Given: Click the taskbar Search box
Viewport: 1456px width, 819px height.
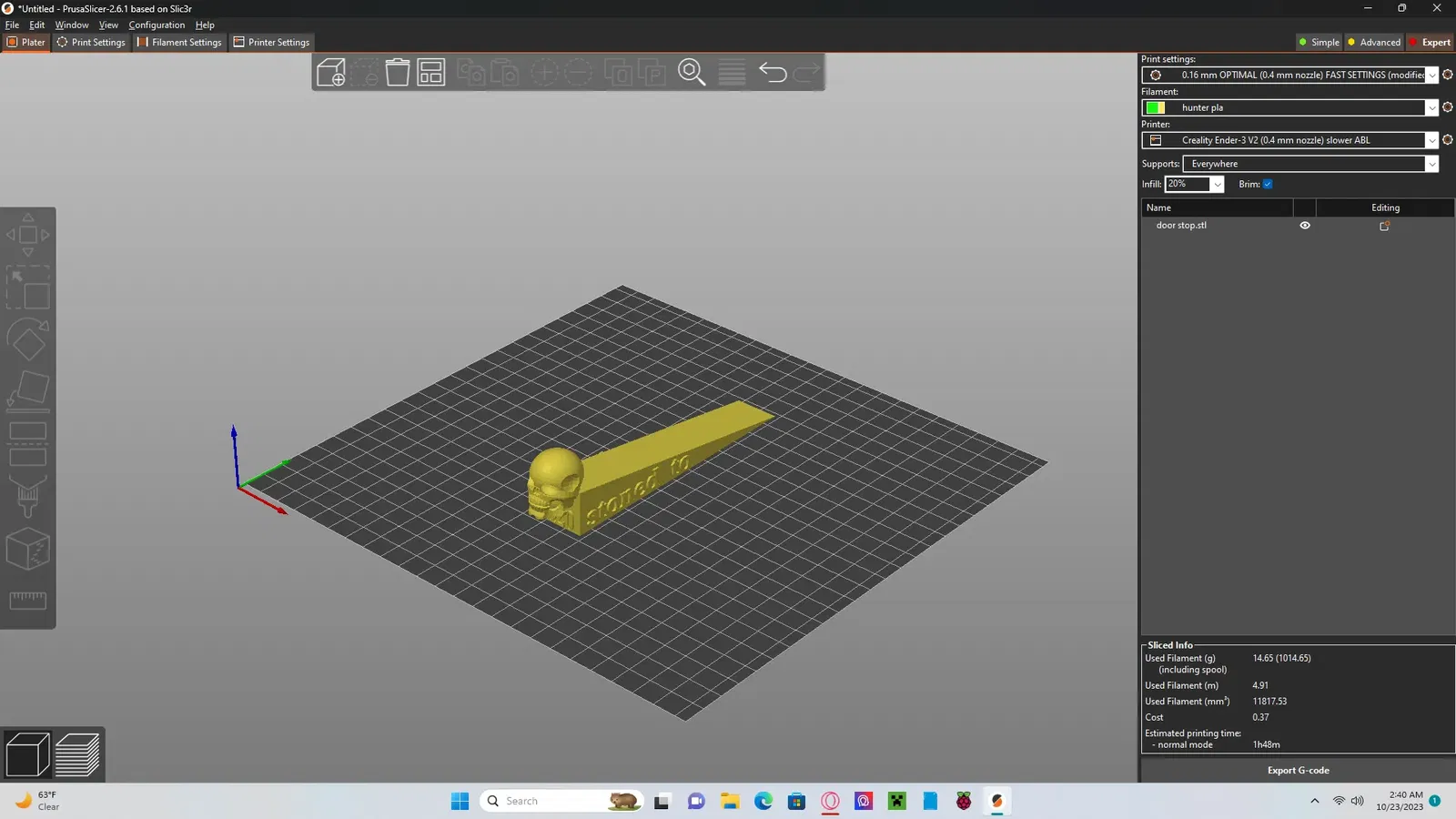Looking at the screenshot, I should pos(561,801).
